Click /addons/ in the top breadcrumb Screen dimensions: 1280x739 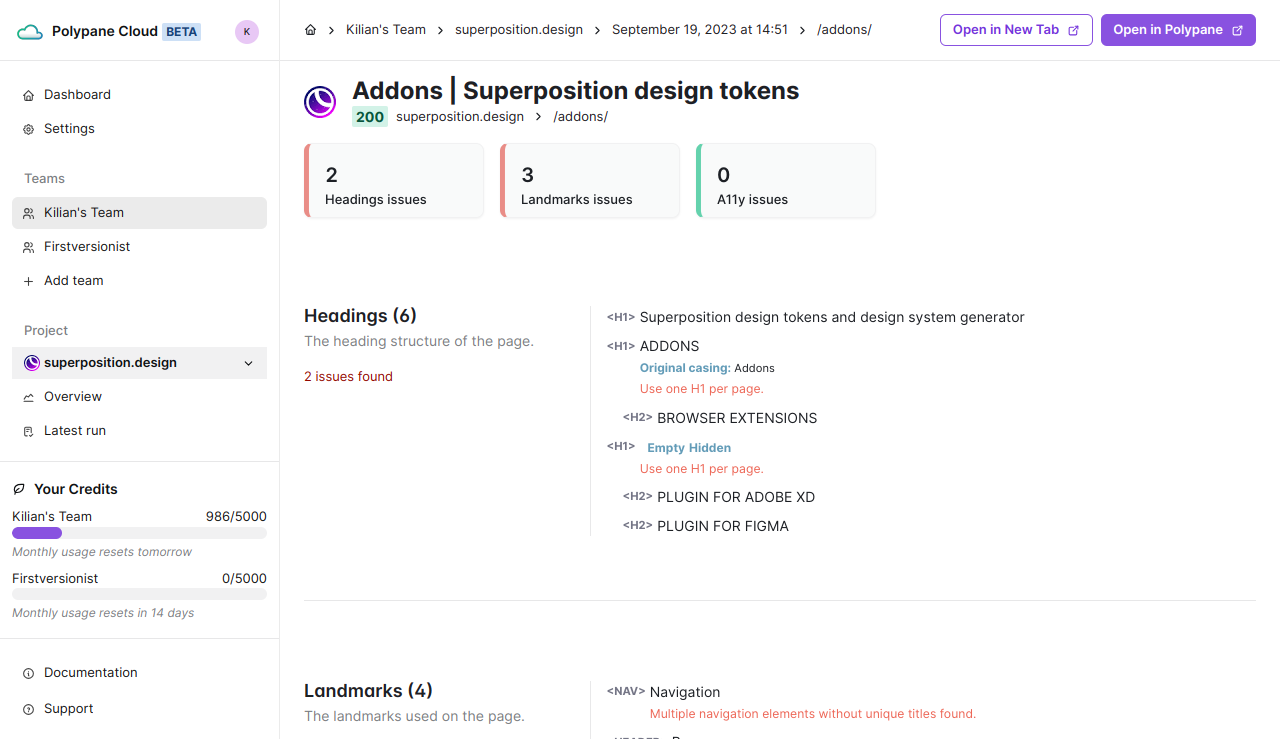point(844,30)
